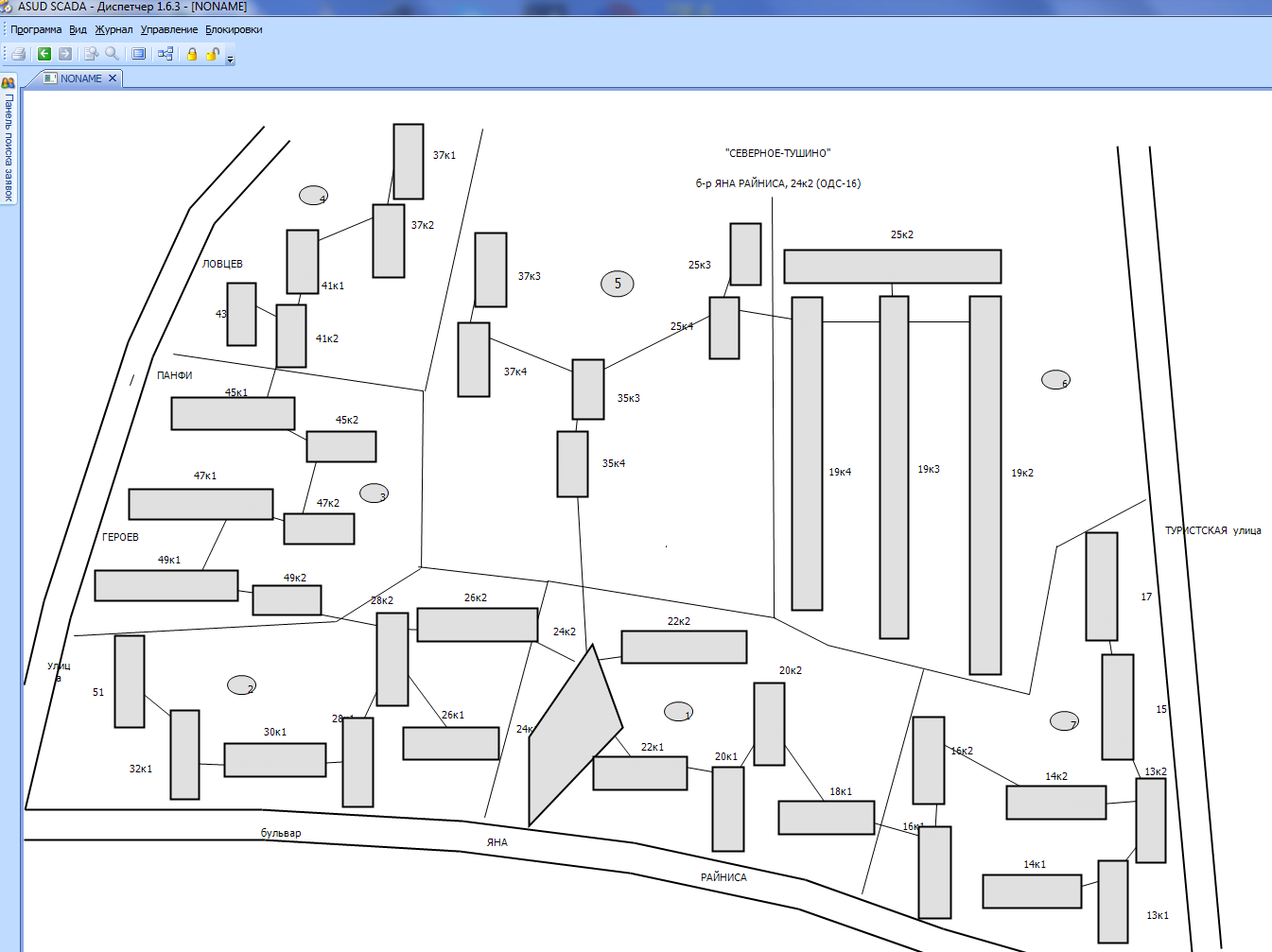The height and width of the screenshot is (952, 1272).
Task: Open the tree structure diagram icon
Action: point(166,54)
